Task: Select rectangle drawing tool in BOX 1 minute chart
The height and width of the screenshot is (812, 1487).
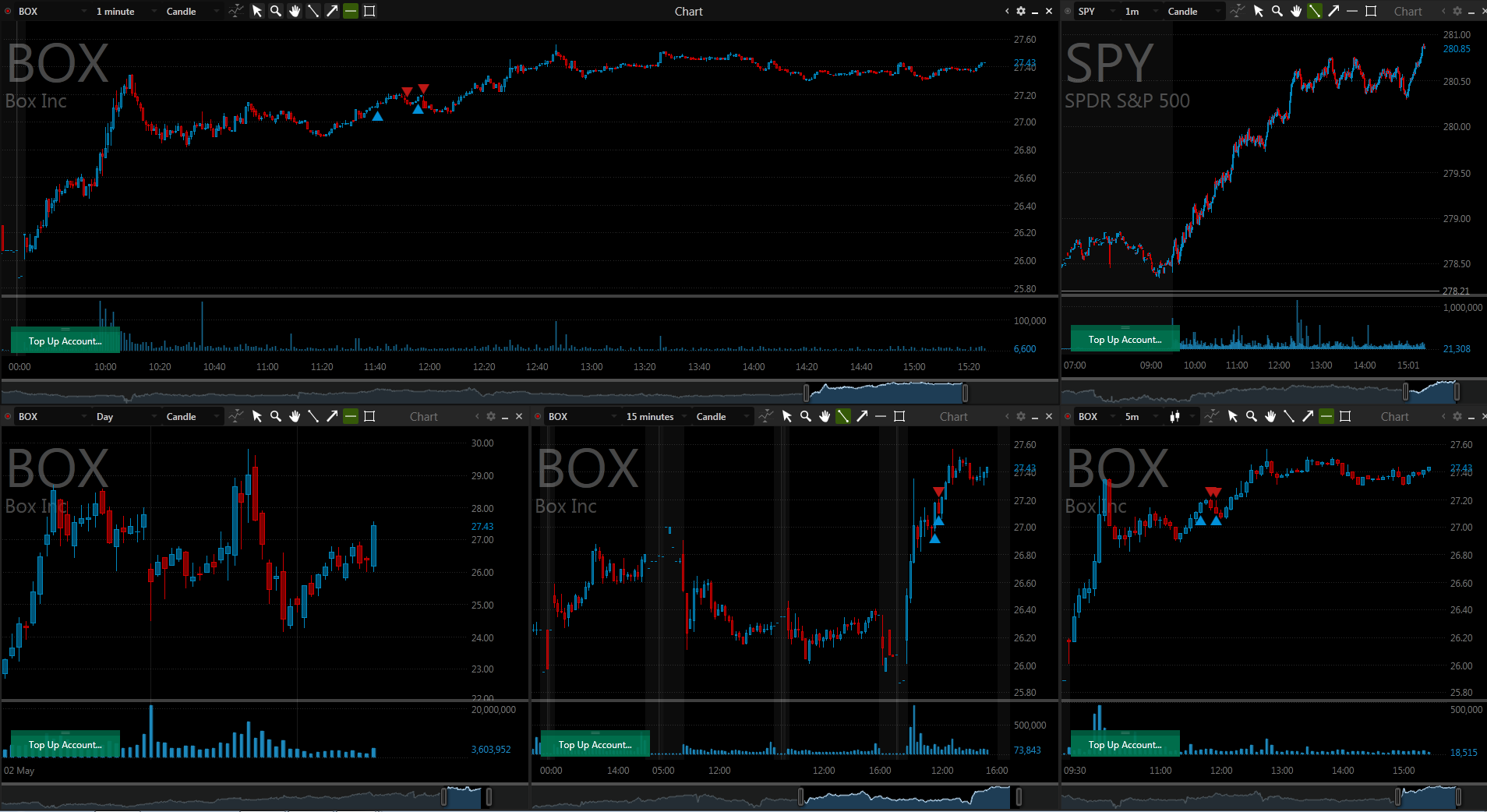Action: coord(369,11)
